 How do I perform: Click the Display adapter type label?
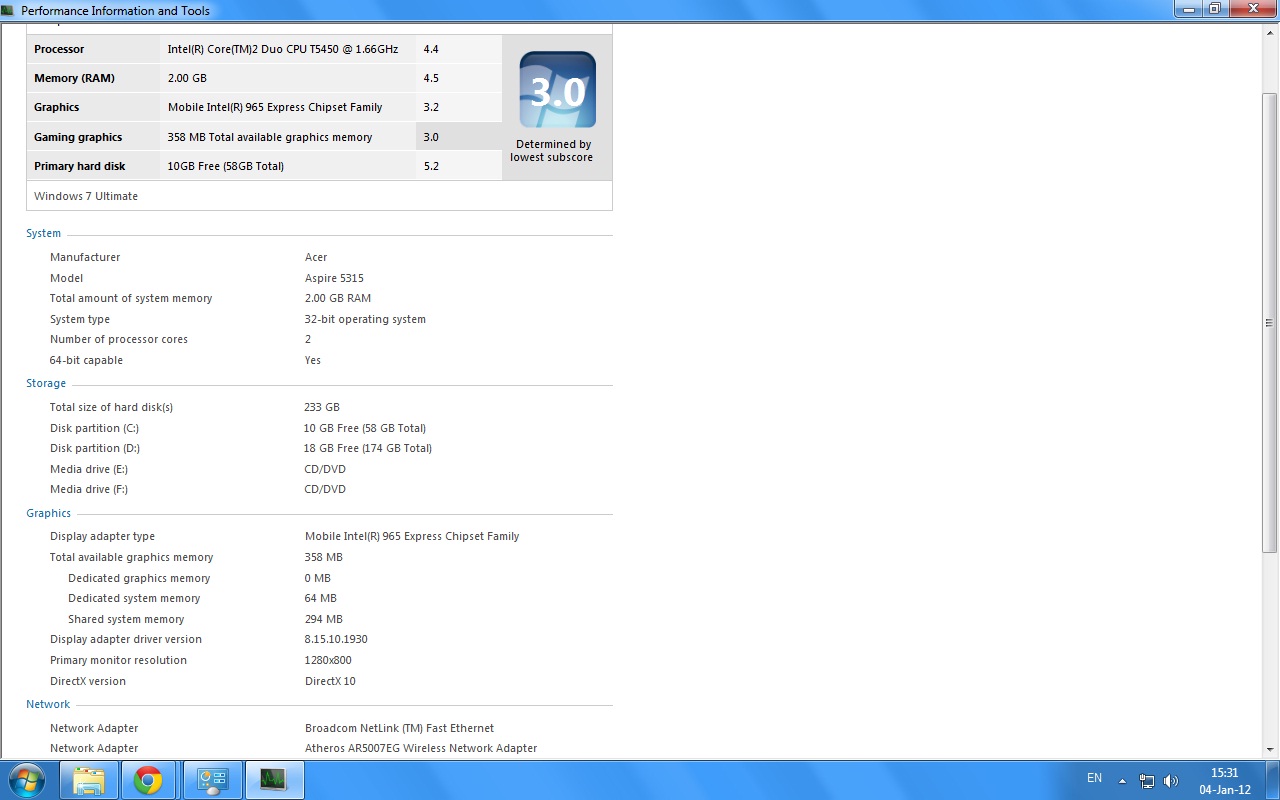102,536
